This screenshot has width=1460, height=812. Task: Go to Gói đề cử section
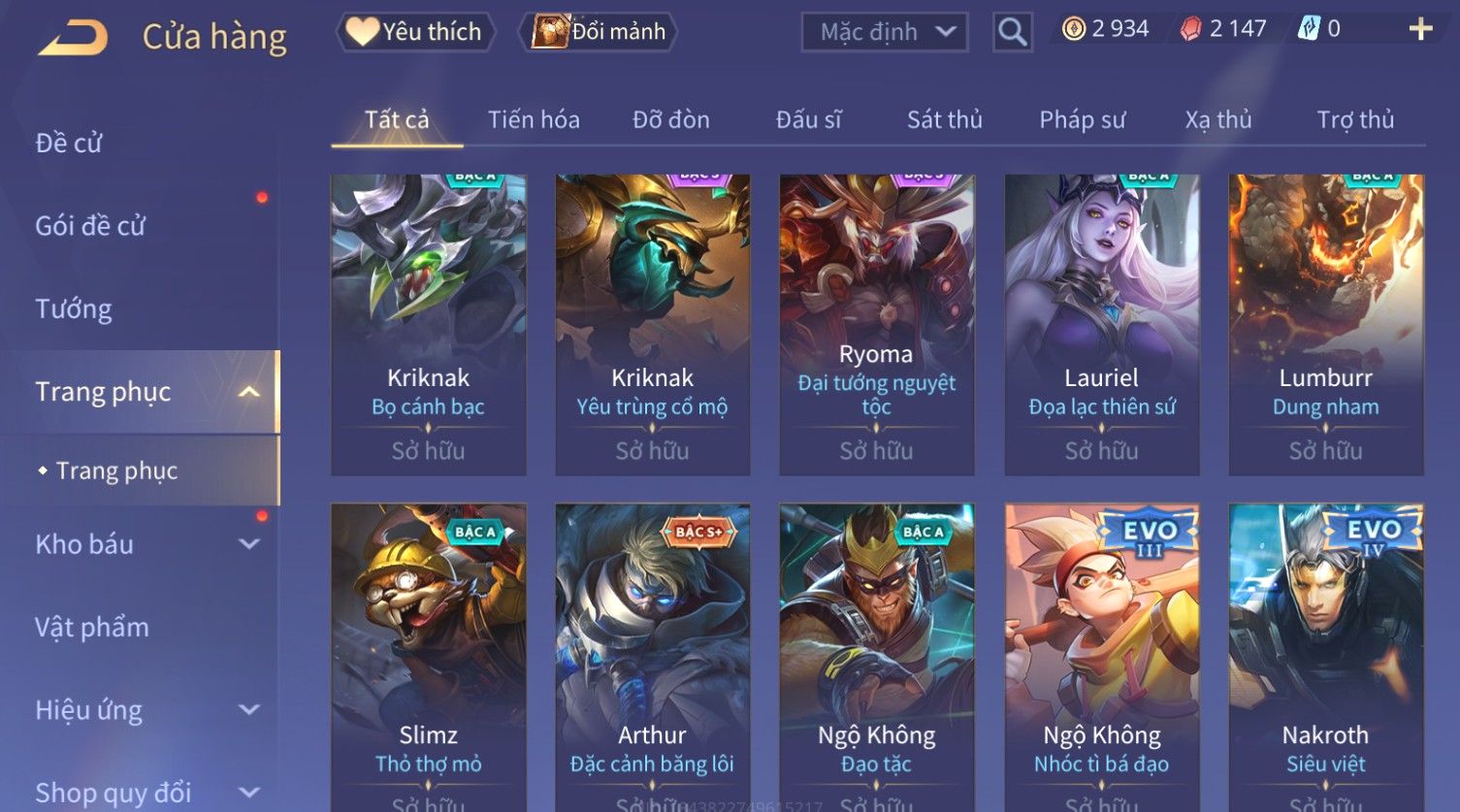pos(90,226)
